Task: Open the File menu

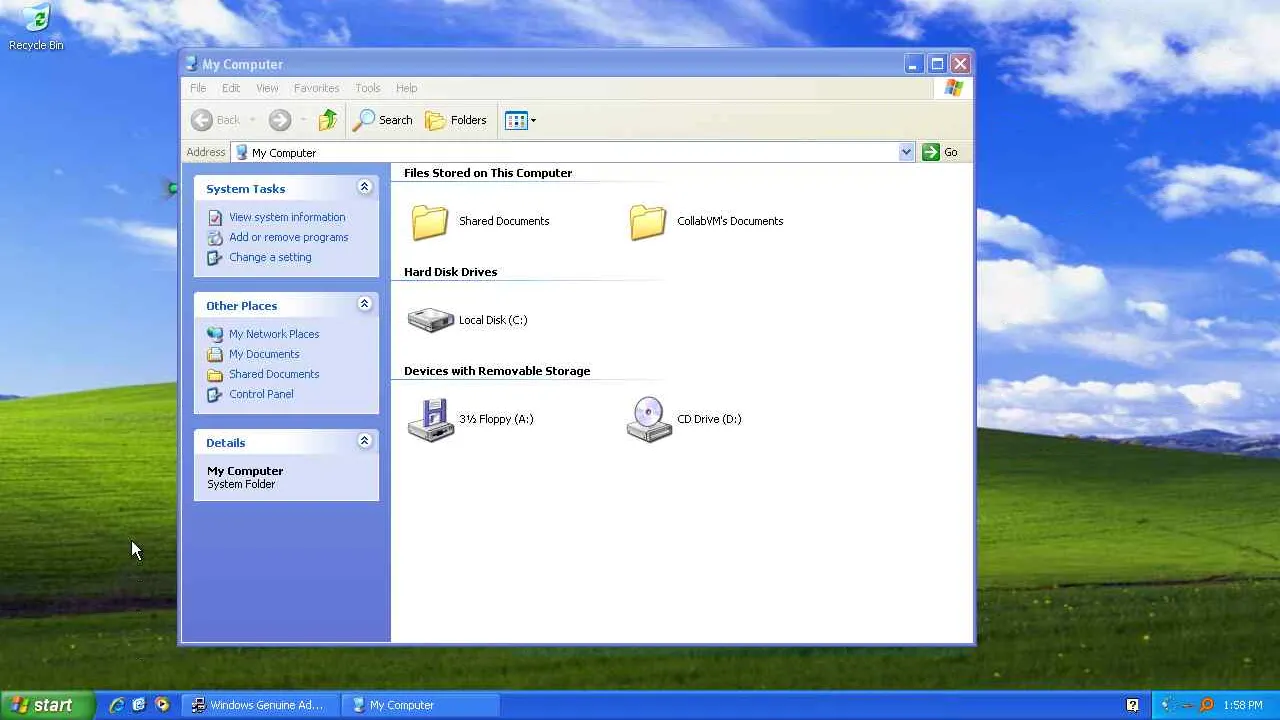Action: tap(198, 88)
